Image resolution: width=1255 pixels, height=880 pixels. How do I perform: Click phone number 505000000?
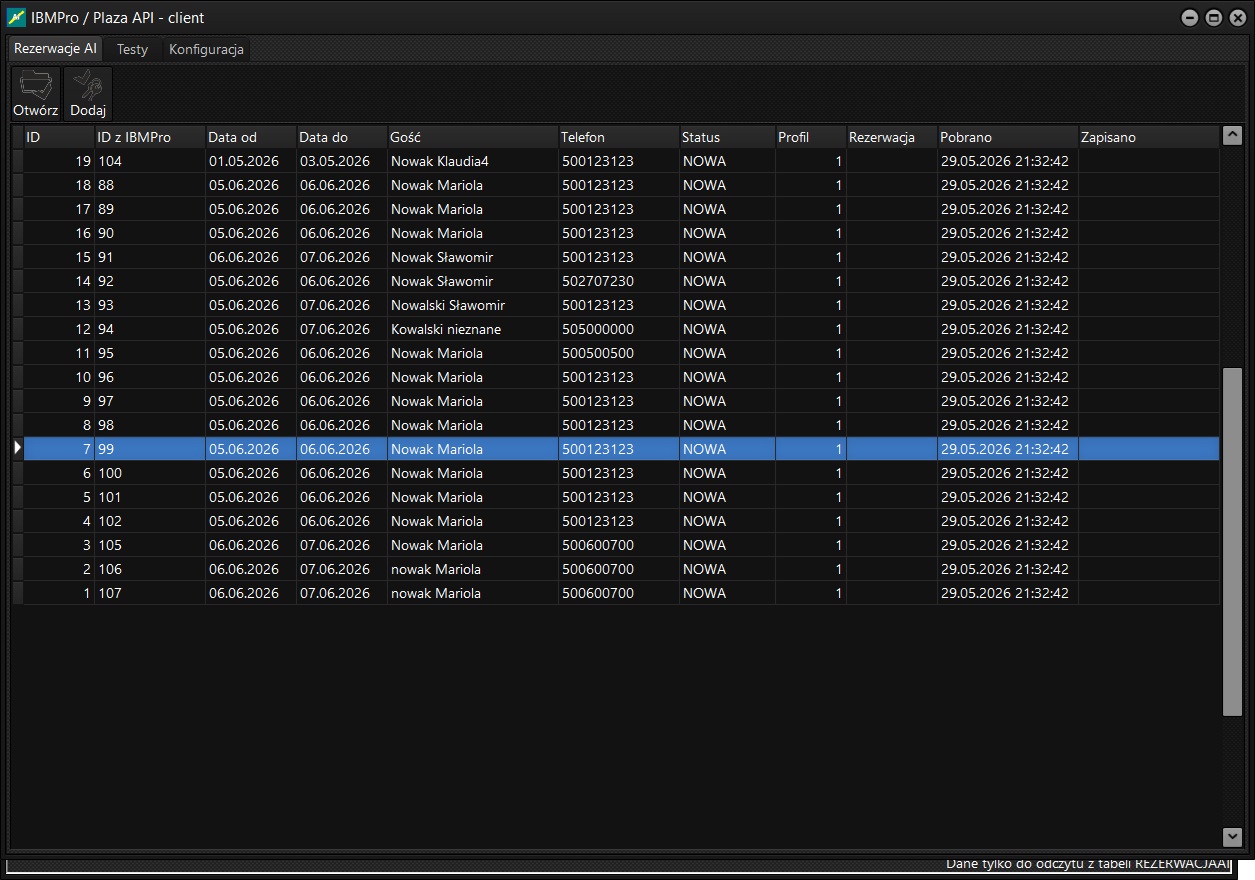click(x=597, y=329)
